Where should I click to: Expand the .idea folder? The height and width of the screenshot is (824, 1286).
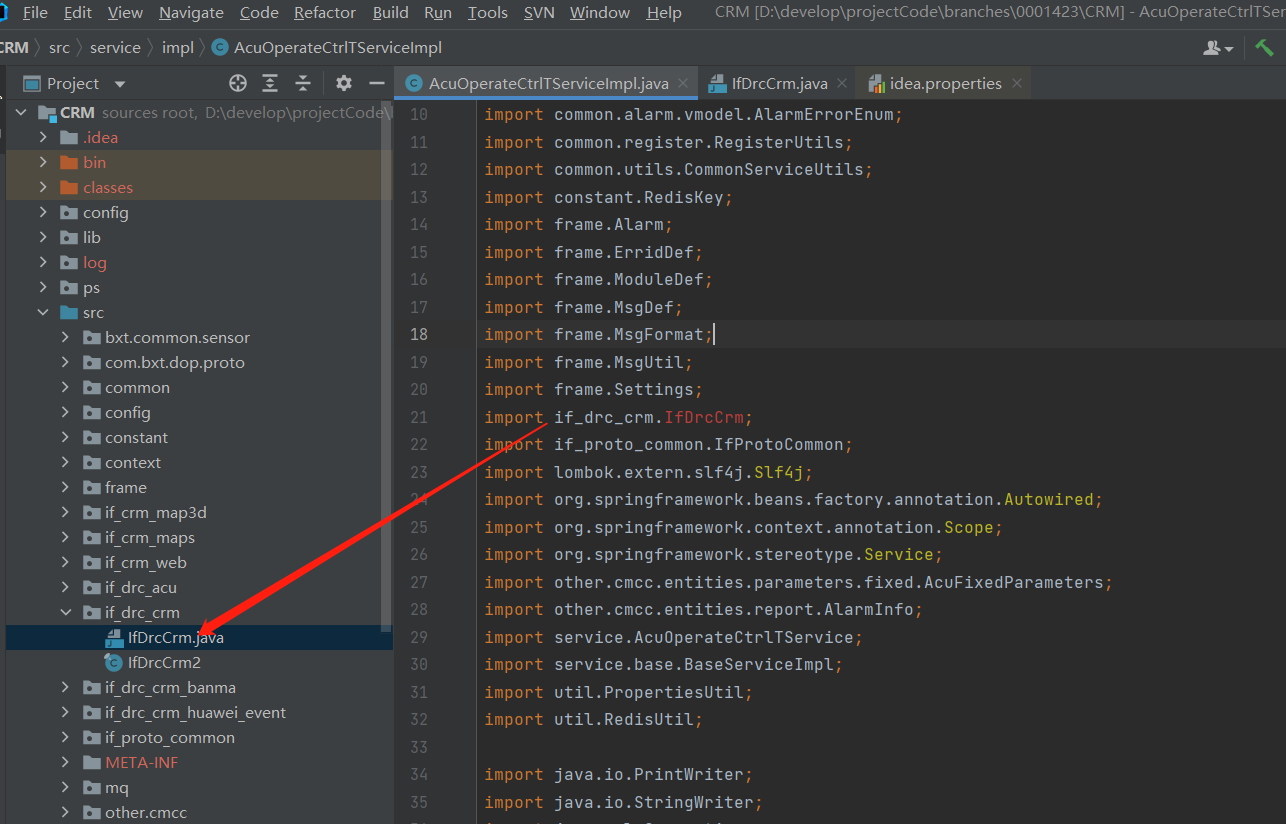43,137
